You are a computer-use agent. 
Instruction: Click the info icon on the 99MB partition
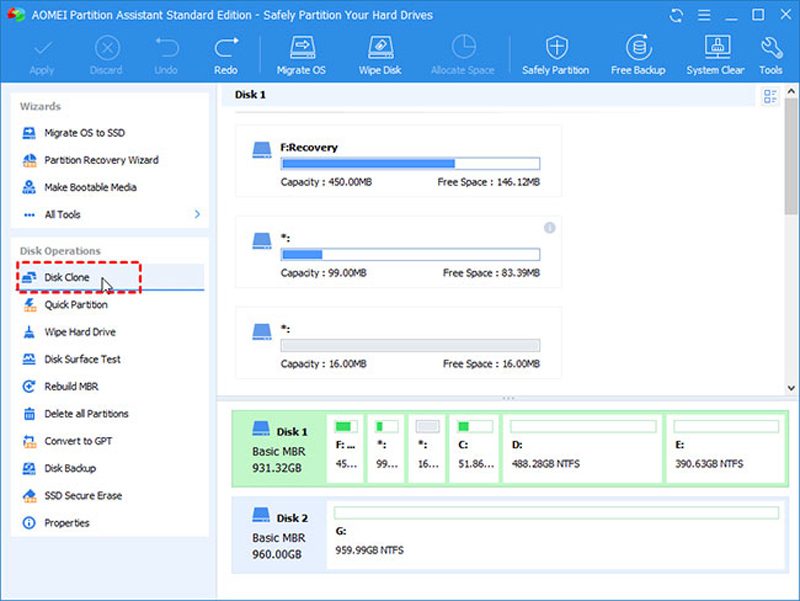coord(549,228)
